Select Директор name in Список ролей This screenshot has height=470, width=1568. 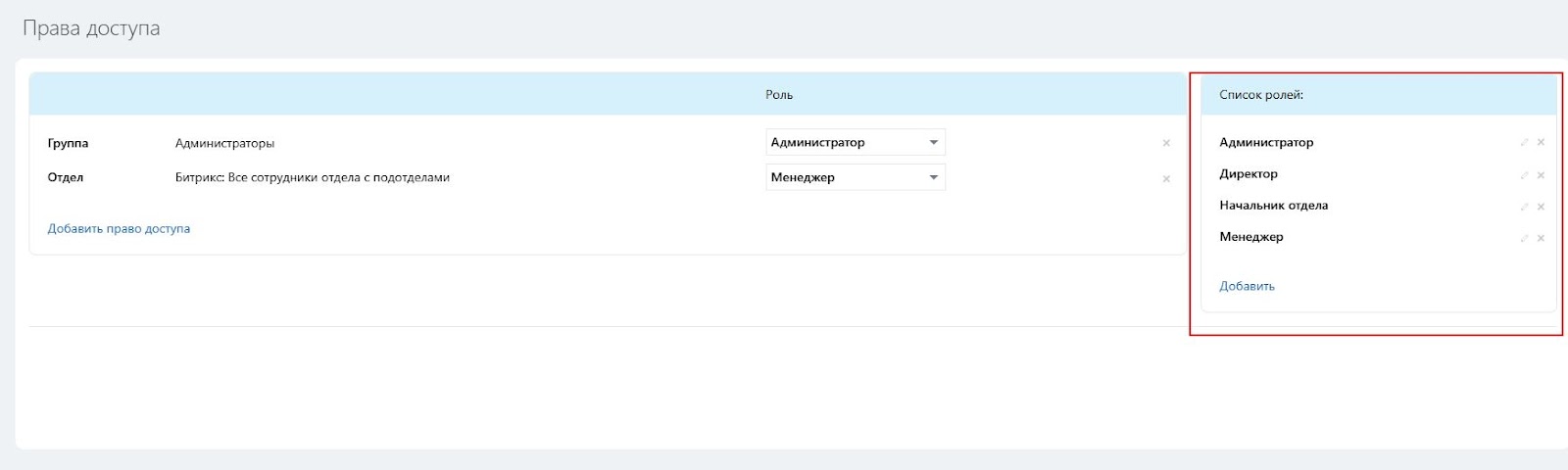point(1249,174)
